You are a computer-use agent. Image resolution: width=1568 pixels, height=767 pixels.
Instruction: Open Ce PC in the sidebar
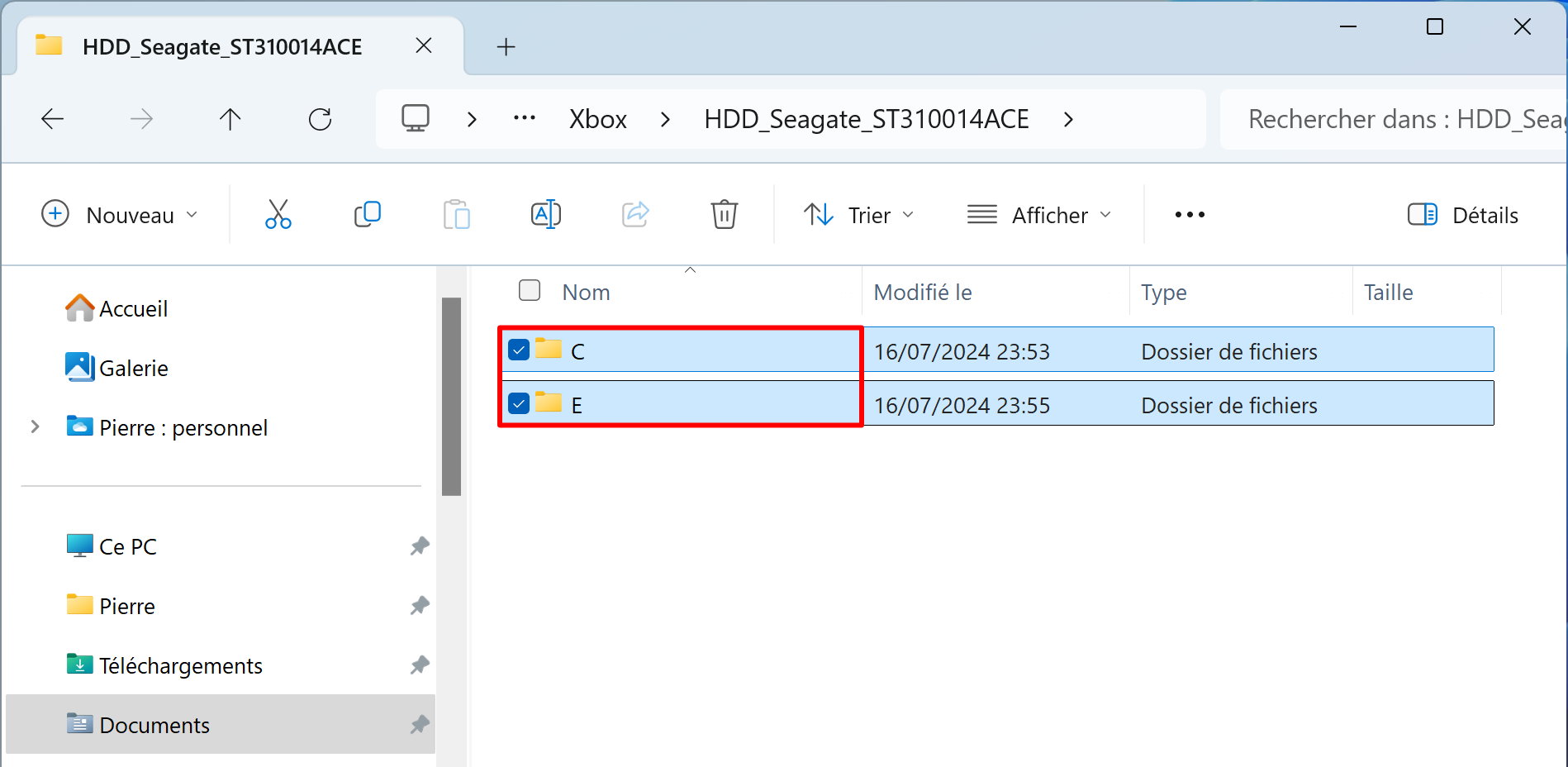coord(112,546)
